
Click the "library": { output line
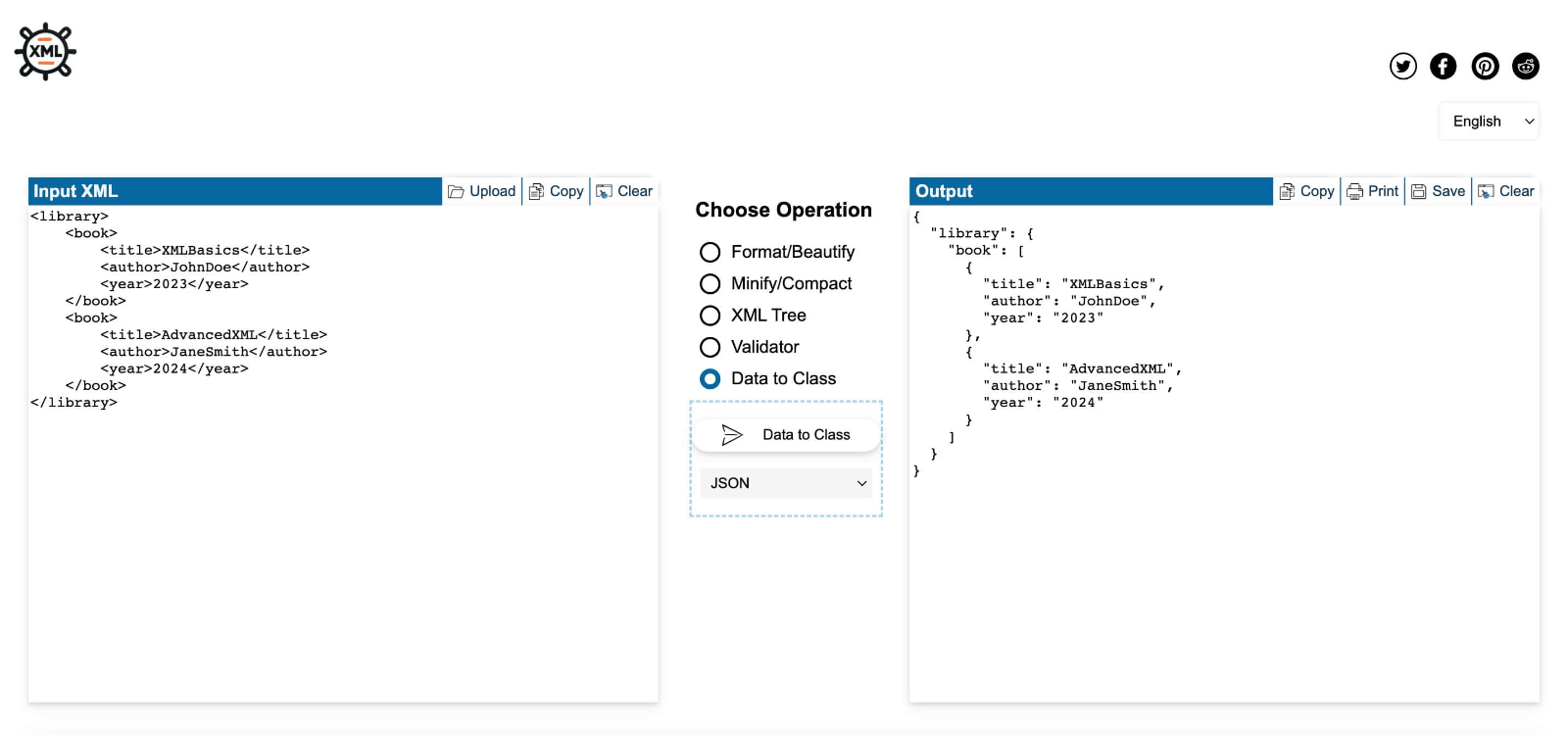(x=982, y=233)
